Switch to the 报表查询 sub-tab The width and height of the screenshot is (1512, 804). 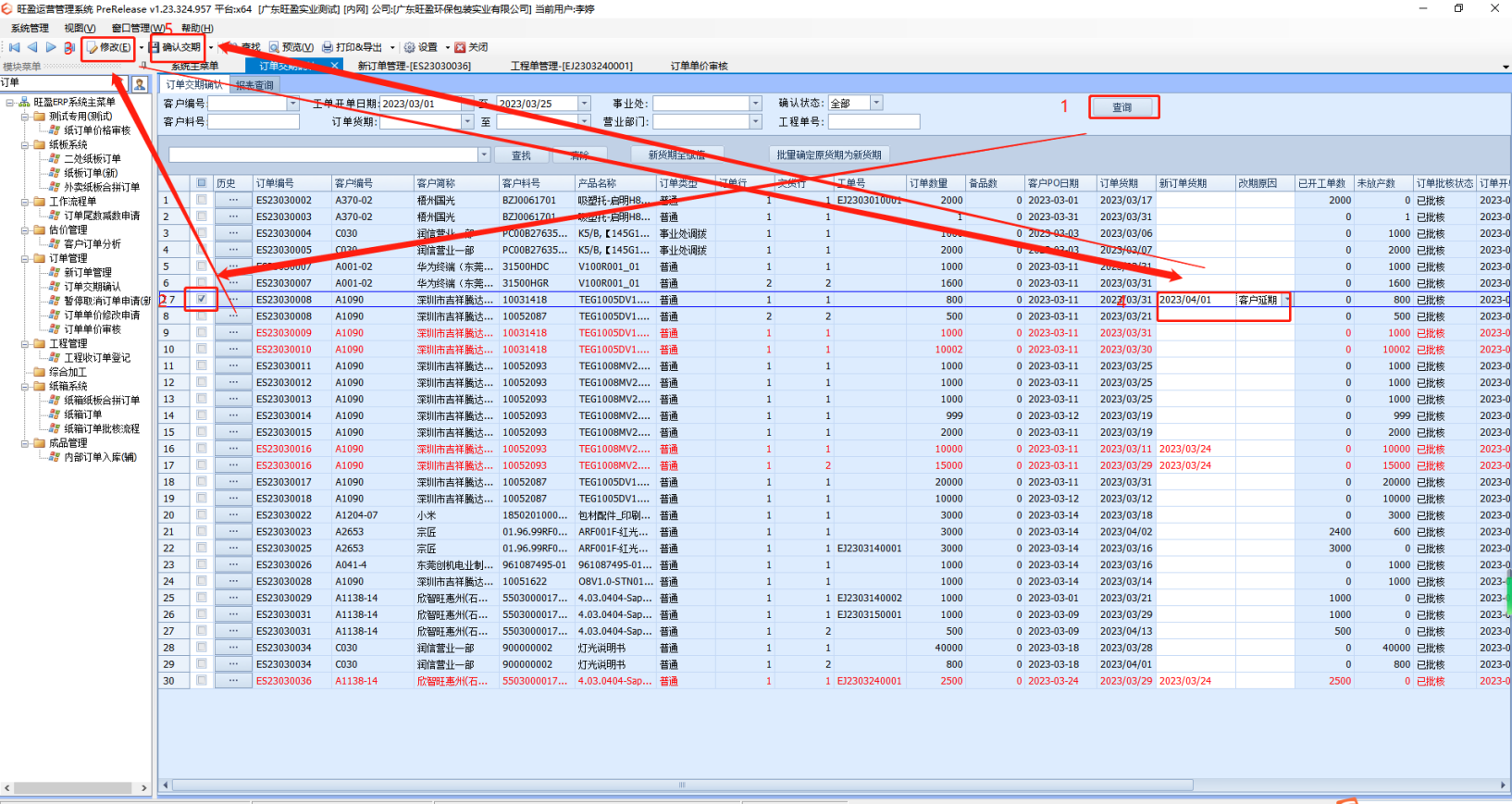(x=254, y=85)
